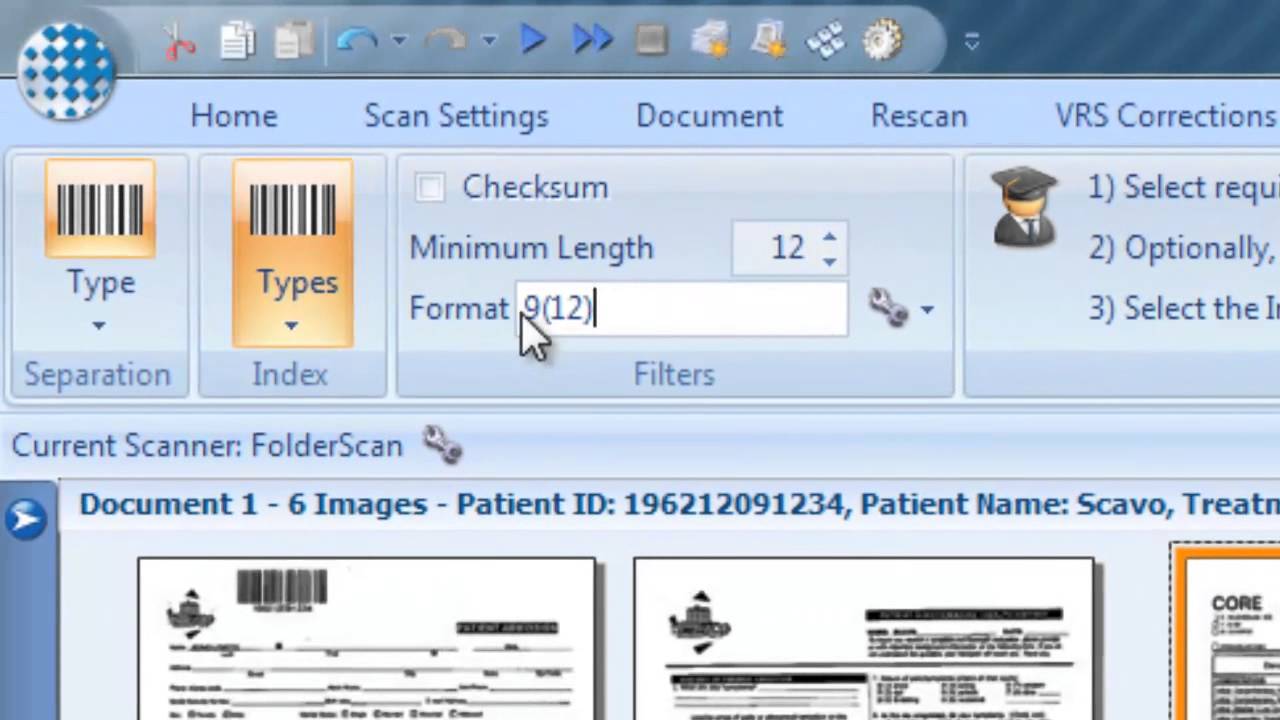
Task: Open the gear settings icon in toolbar
Action: pos(883,40)
